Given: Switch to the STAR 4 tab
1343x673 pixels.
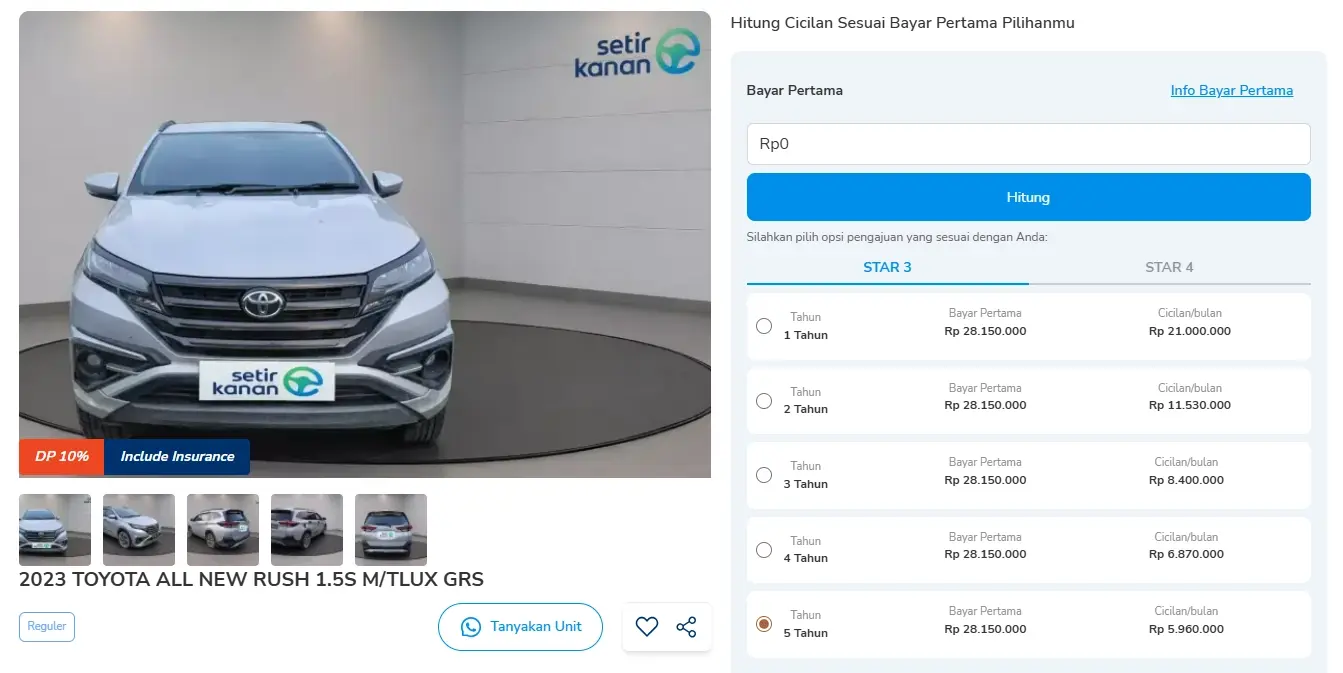Looking at the screenshot, I should point(1169,267).
